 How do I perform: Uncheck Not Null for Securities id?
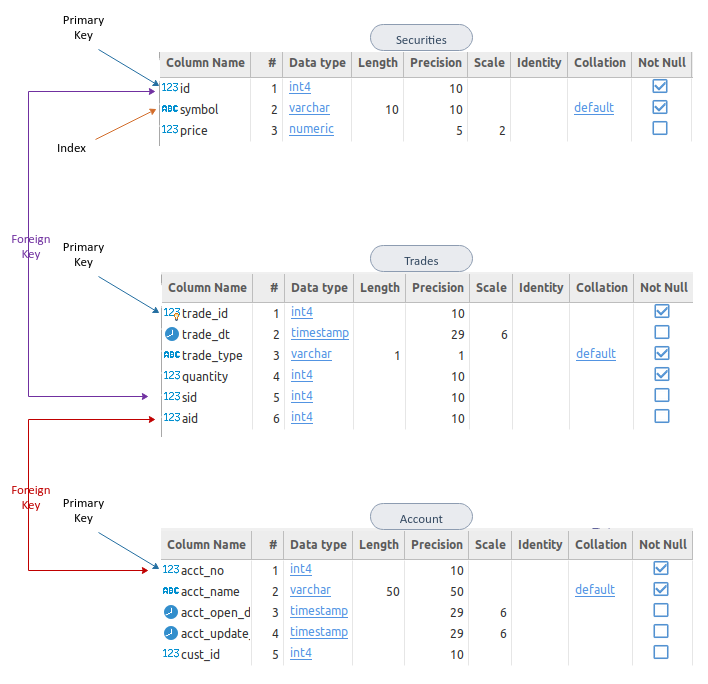[660, 86]
